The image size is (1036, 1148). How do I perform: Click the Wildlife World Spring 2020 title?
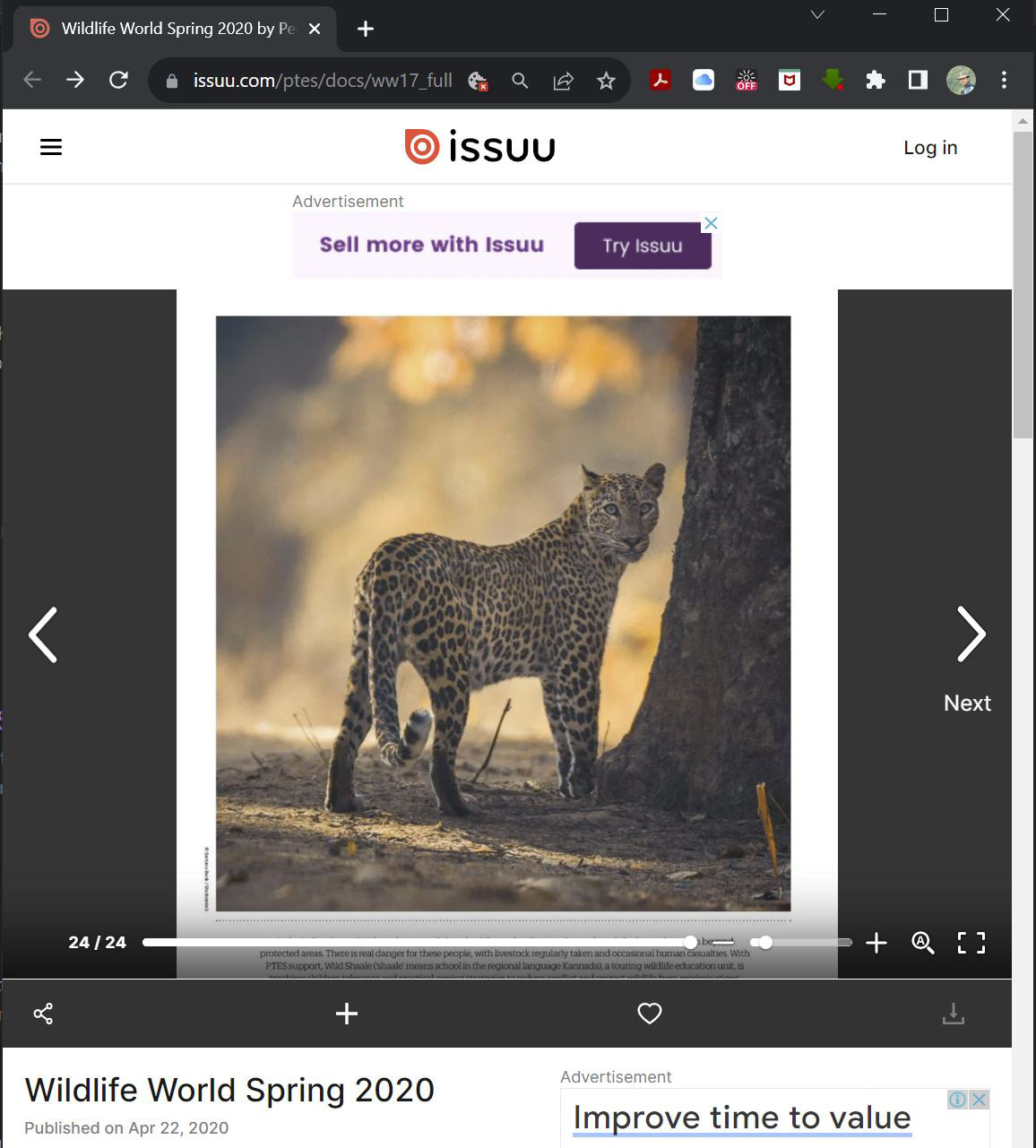[x=229, y=1090]
